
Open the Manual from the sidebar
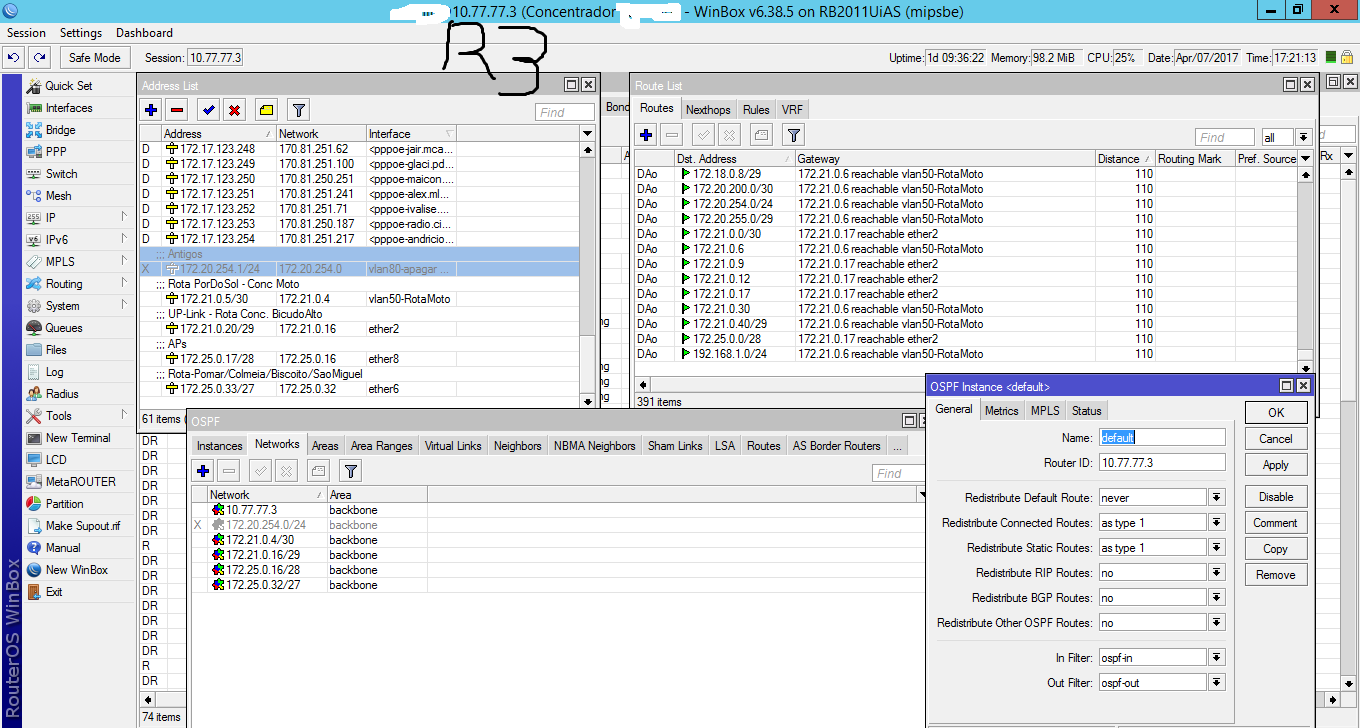(62, 548)
